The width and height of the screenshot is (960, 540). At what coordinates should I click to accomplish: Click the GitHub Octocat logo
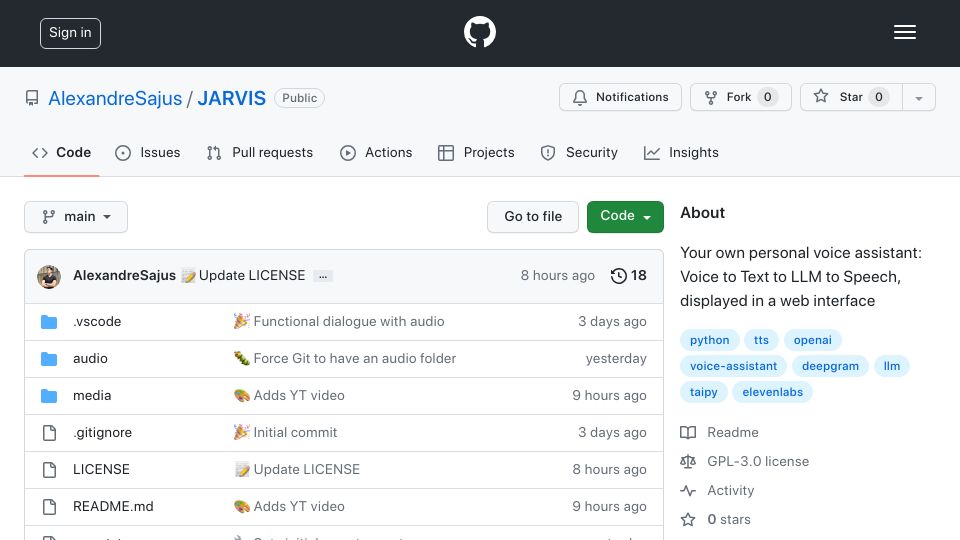(x=479, y=32)
